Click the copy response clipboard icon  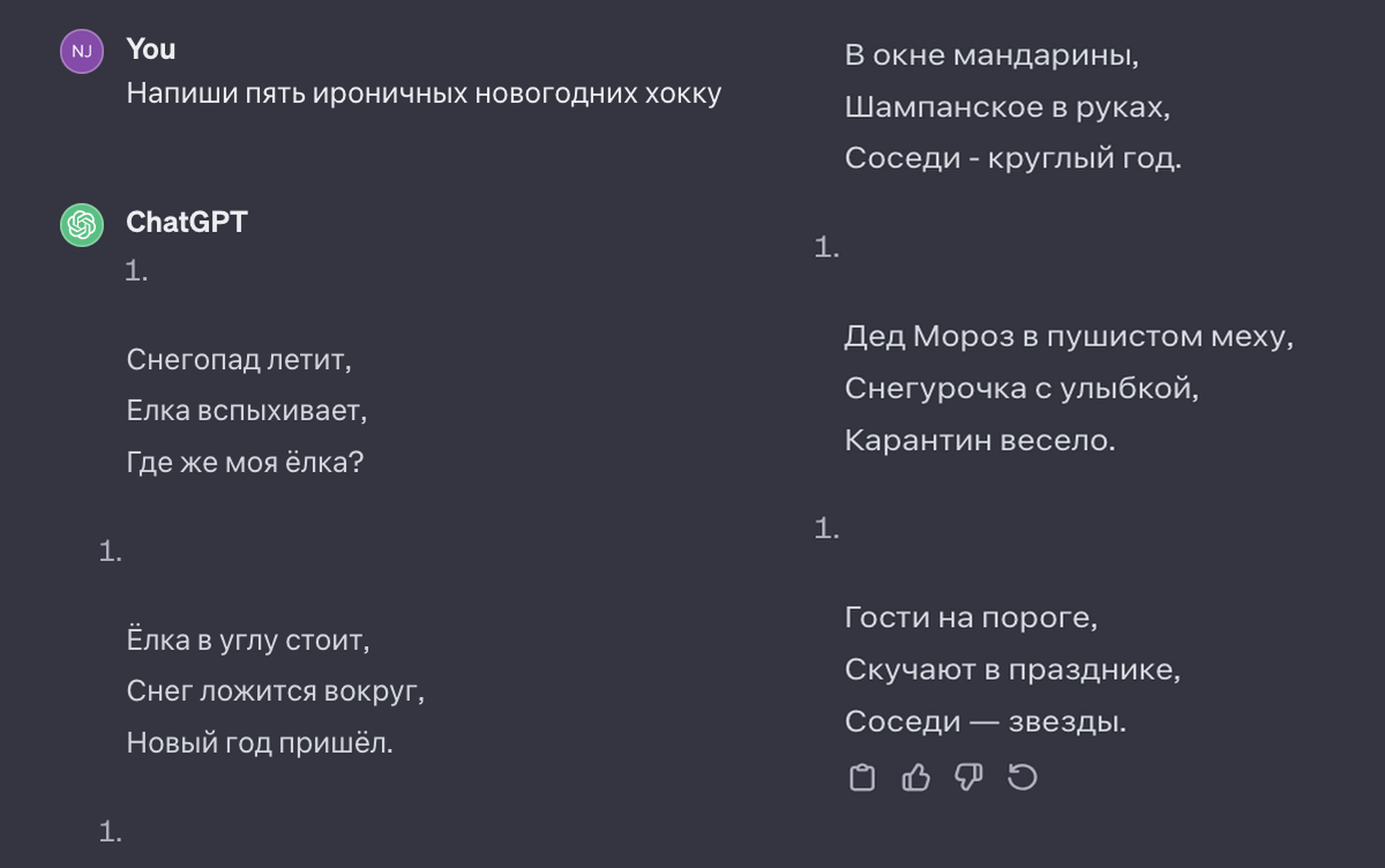pos(861,778)
